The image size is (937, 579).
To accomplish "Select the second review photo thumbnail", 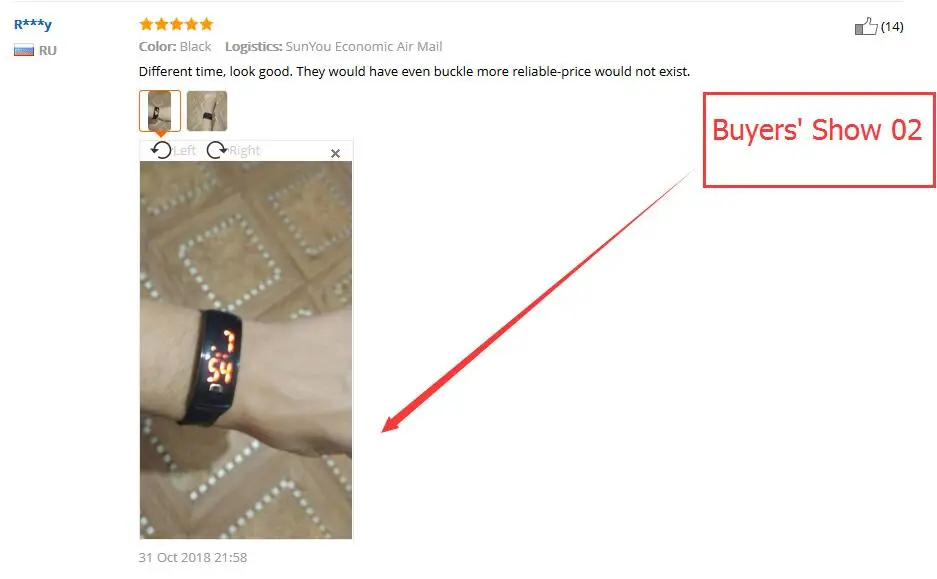I will [x=207, y=111].
